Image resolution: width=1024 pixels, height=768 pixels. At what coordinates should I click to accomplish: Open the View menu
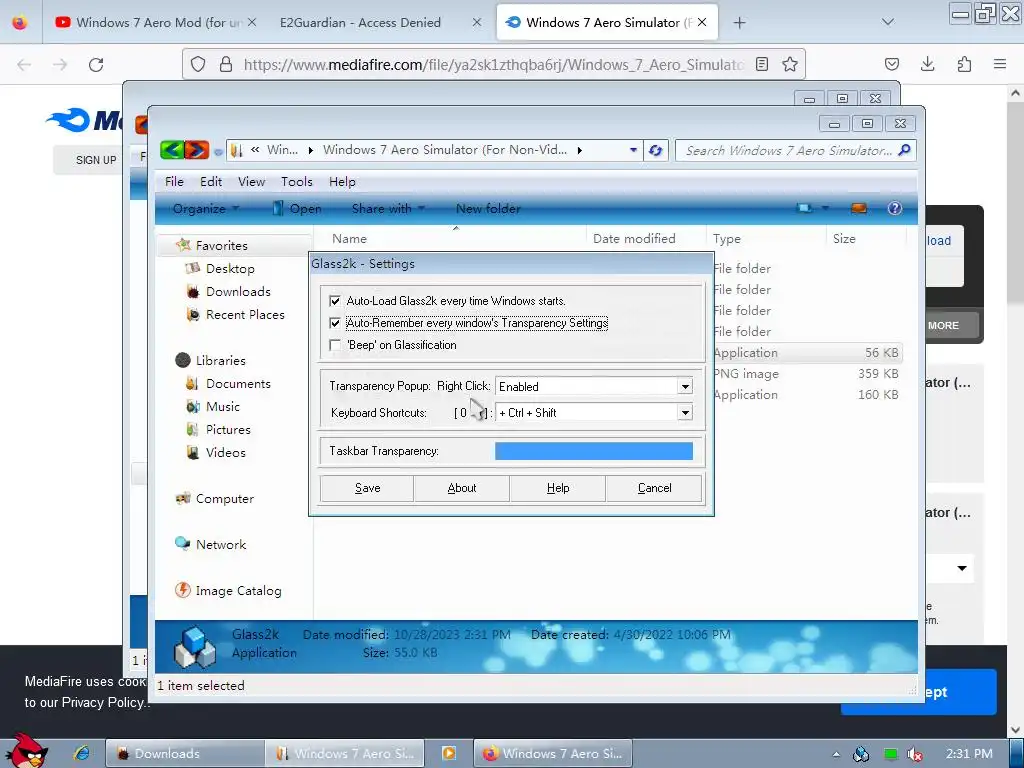click(251, 182)
